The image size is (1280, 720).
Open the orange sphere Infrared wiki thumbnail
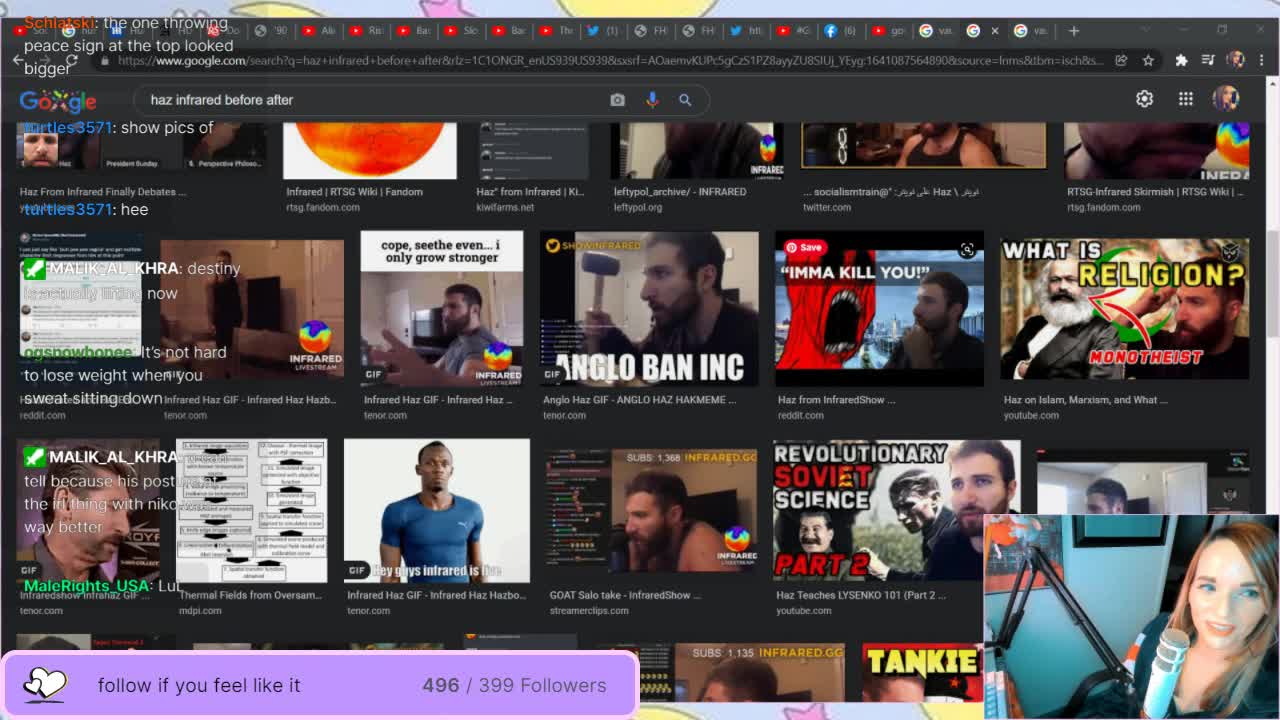coord(370,150)
